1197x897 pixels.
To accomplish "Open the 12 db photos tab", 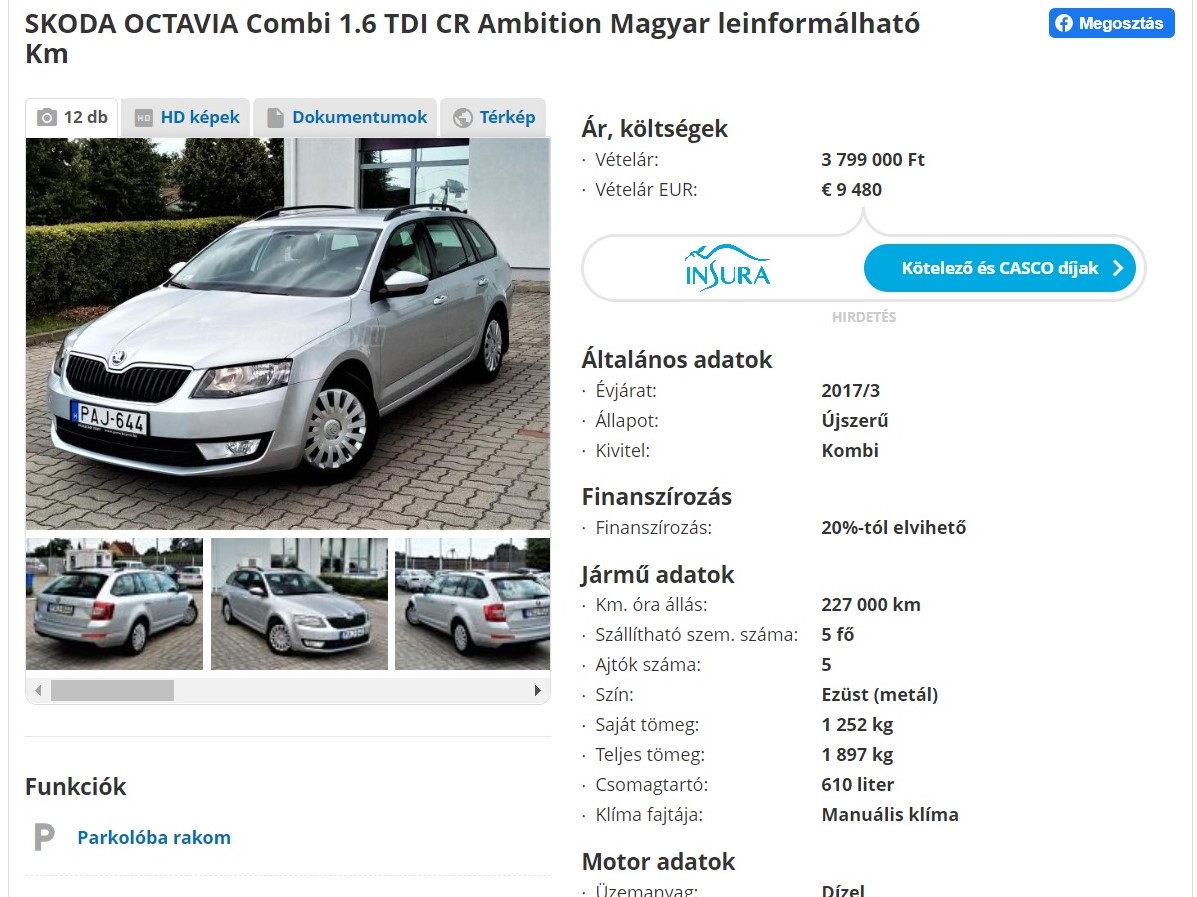I will (72, 118).
